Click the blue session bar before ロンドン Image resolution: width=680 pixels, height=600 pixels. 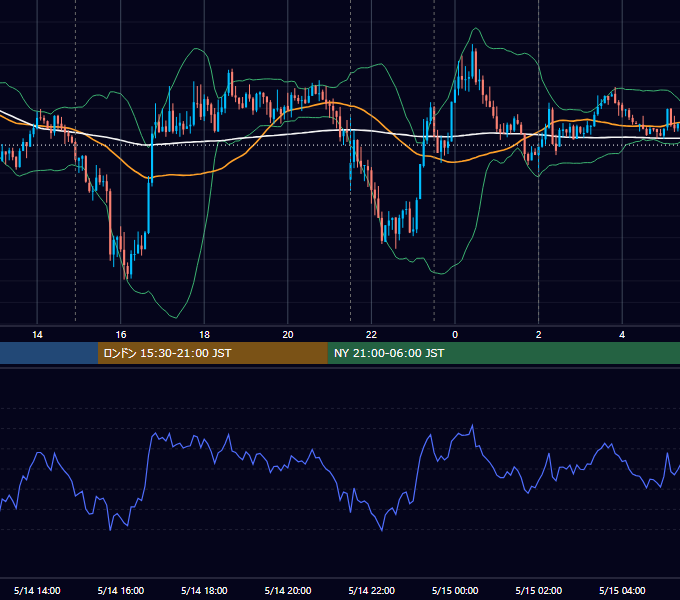coord(49,353)
